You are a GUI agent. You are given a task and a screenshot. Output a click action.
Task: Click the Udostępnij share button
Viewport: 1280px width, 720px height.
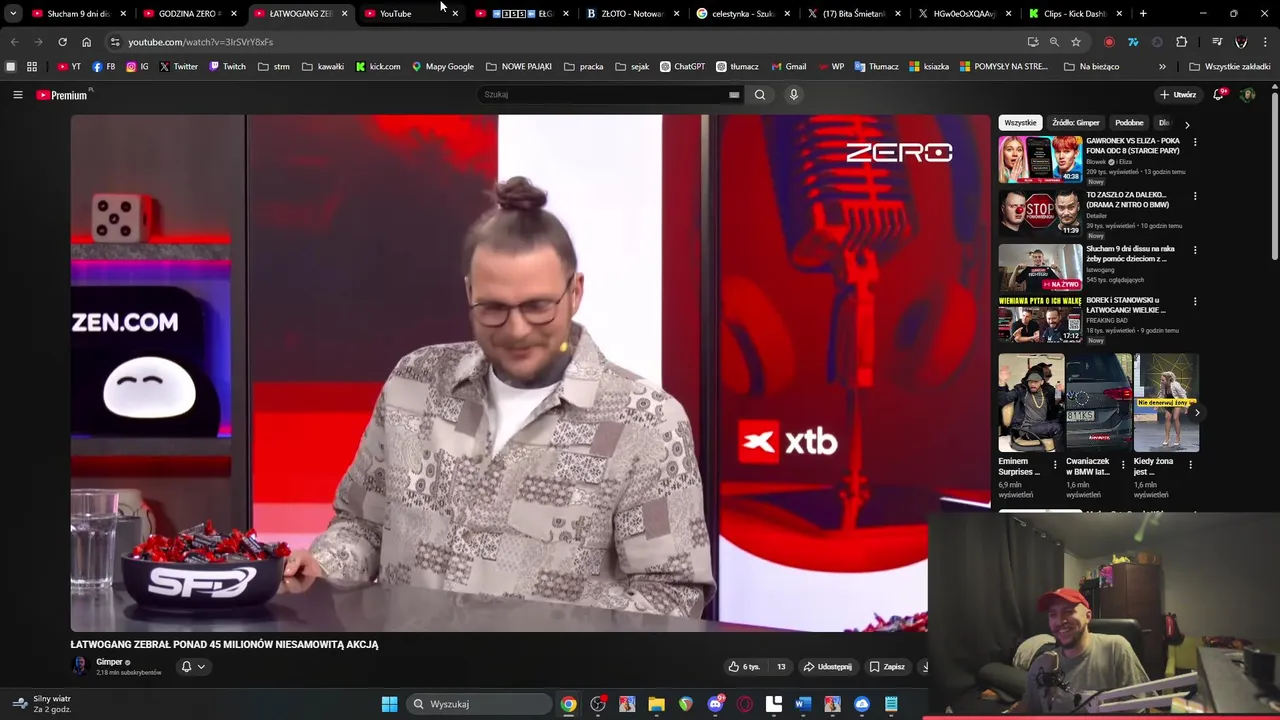coord(827,667)
